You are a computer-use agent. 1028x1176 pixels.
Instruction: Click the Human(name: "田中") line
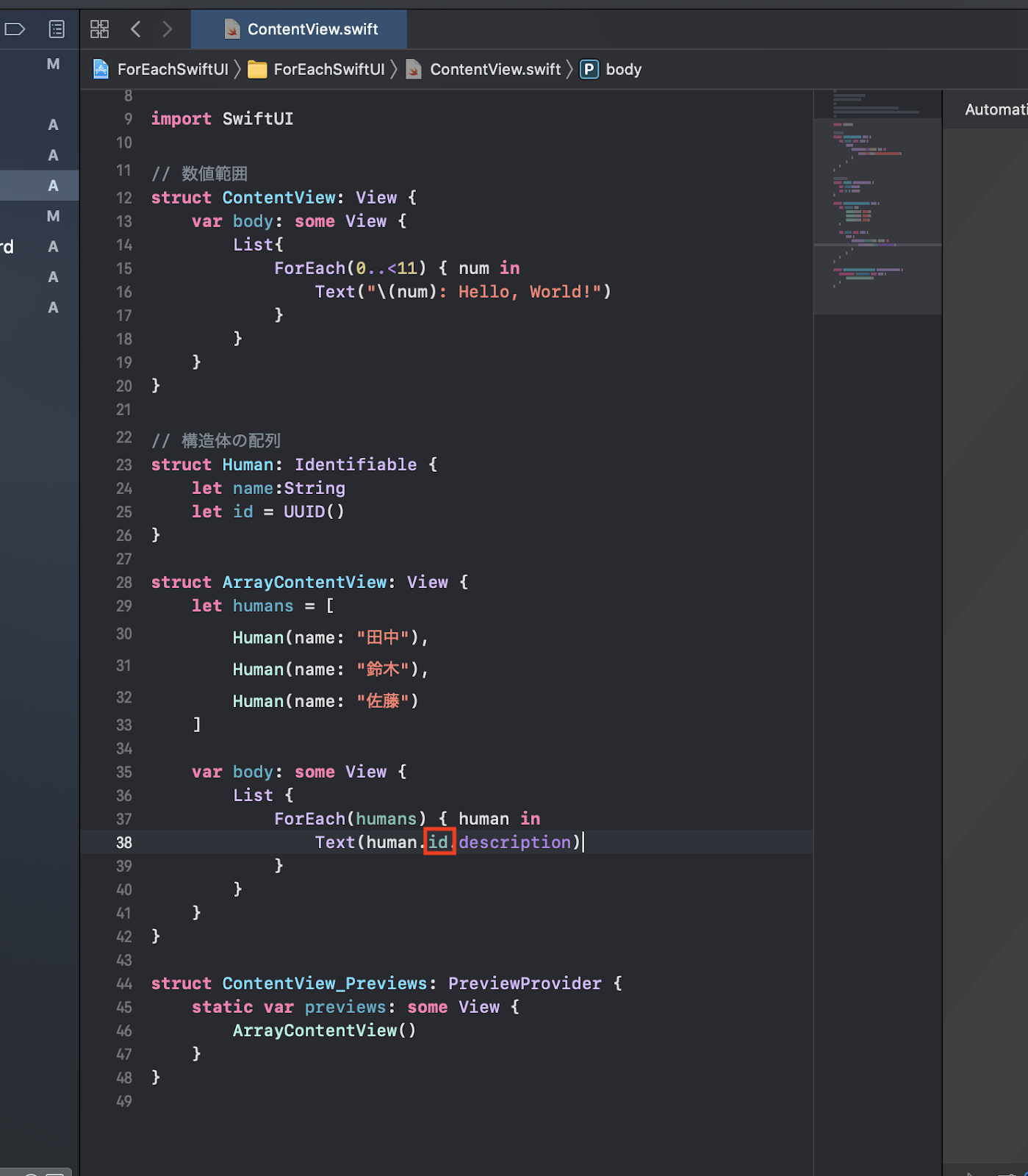tap(330, 637)
